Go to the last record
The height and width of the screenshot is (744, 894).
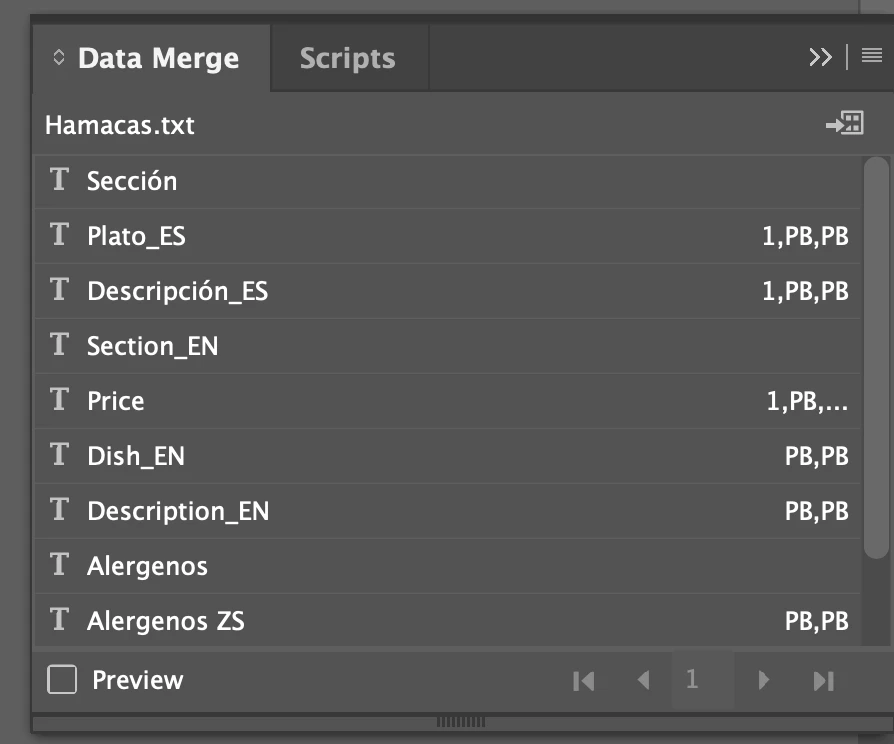coord(824,681)
